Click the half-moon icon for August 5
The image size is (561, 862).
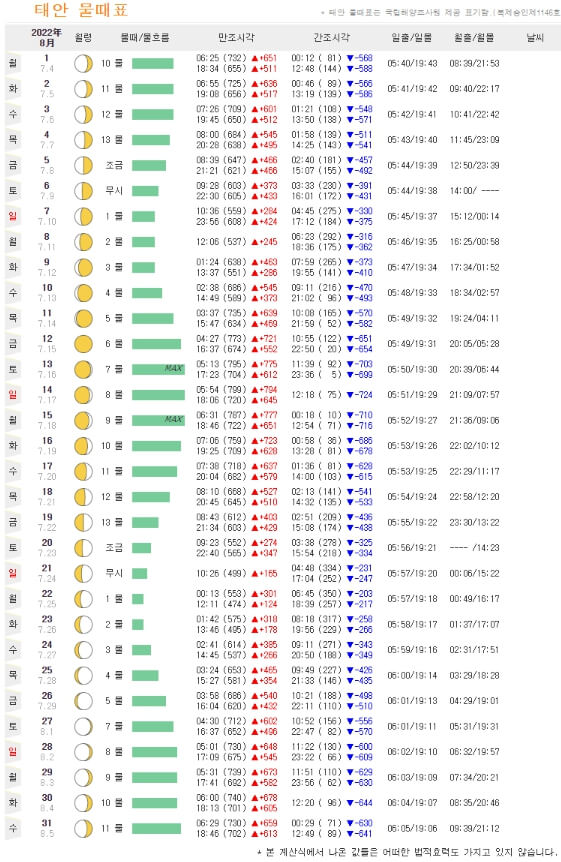coord(84,165)
